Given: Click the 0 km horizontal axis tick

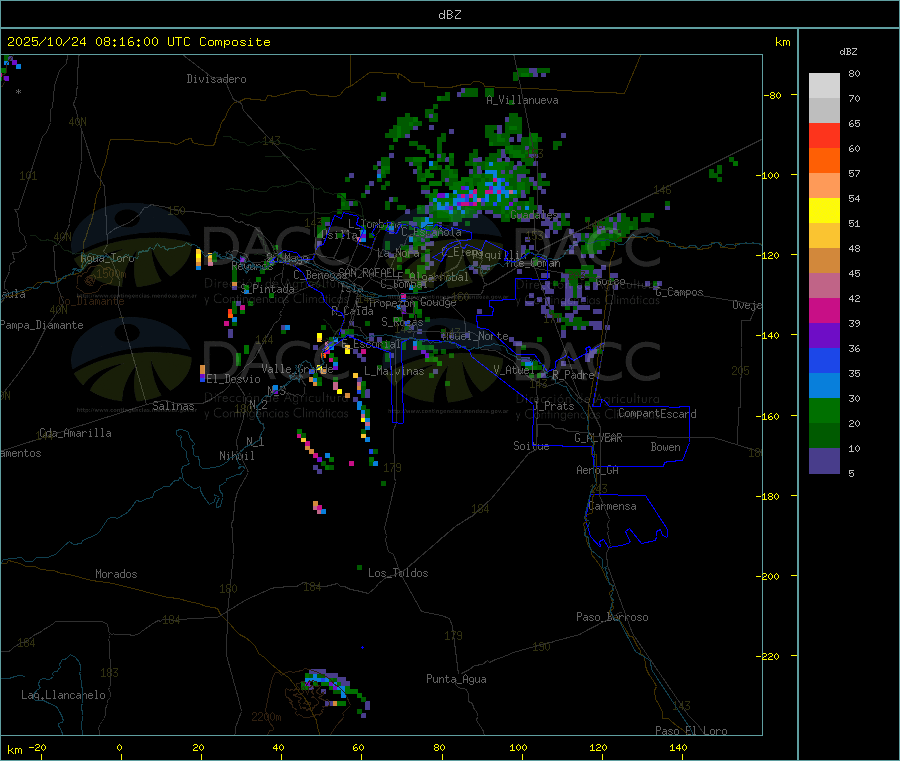Looking at the screenshot, I should (119, 748).
